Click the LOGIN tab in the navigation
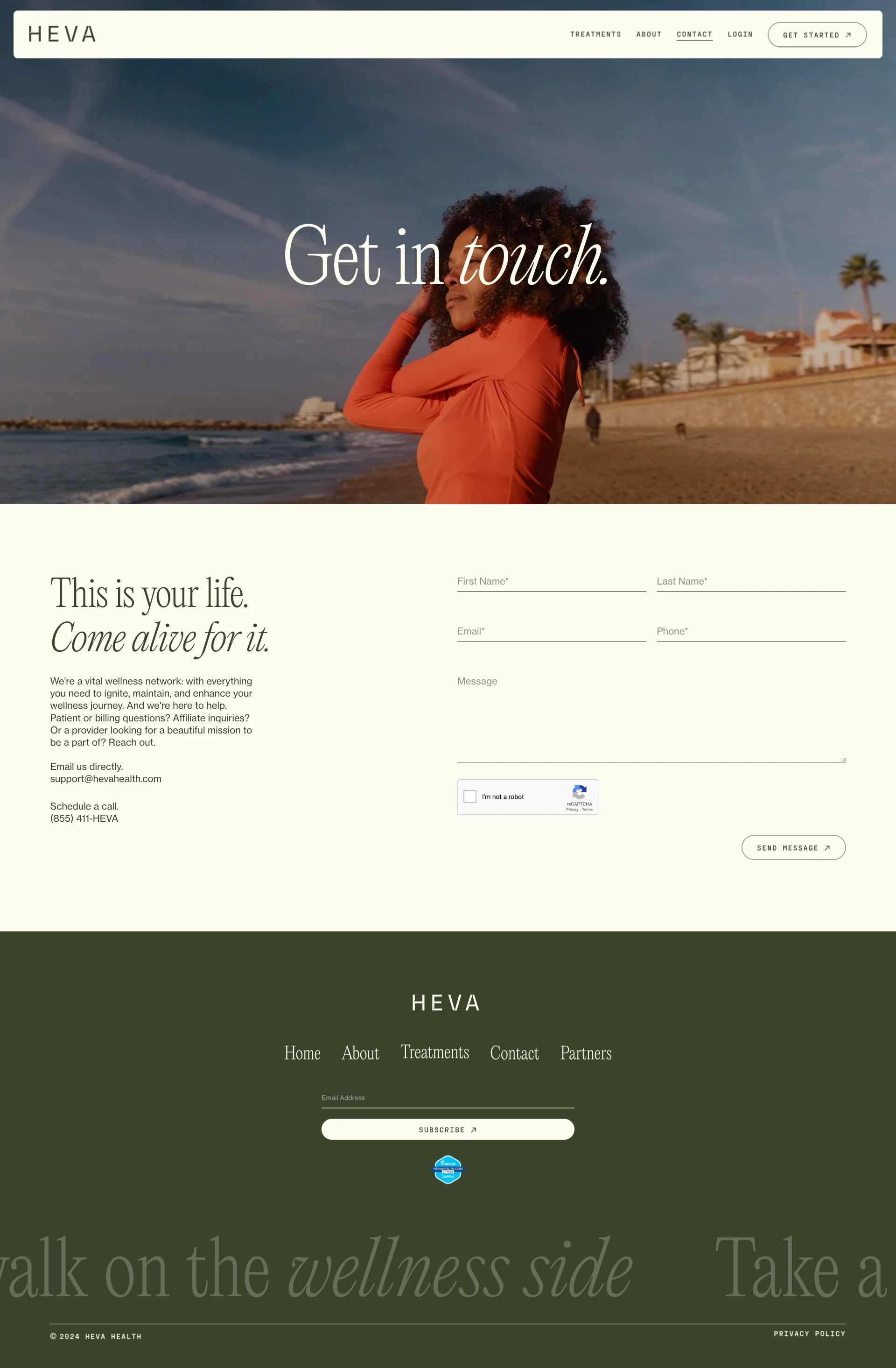 (740, 34)
